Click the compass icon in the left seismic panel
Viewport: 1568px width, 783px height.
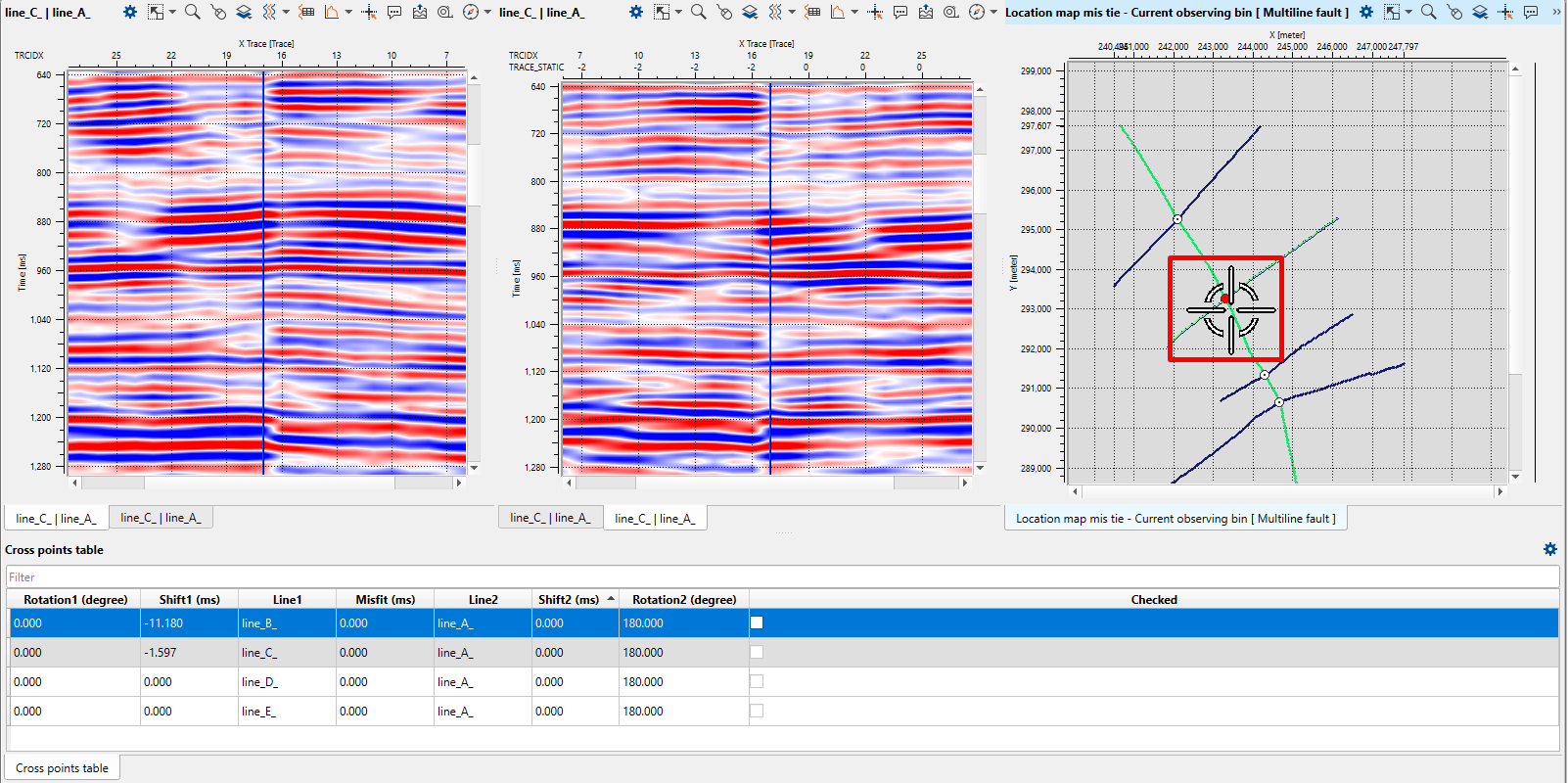471,12
